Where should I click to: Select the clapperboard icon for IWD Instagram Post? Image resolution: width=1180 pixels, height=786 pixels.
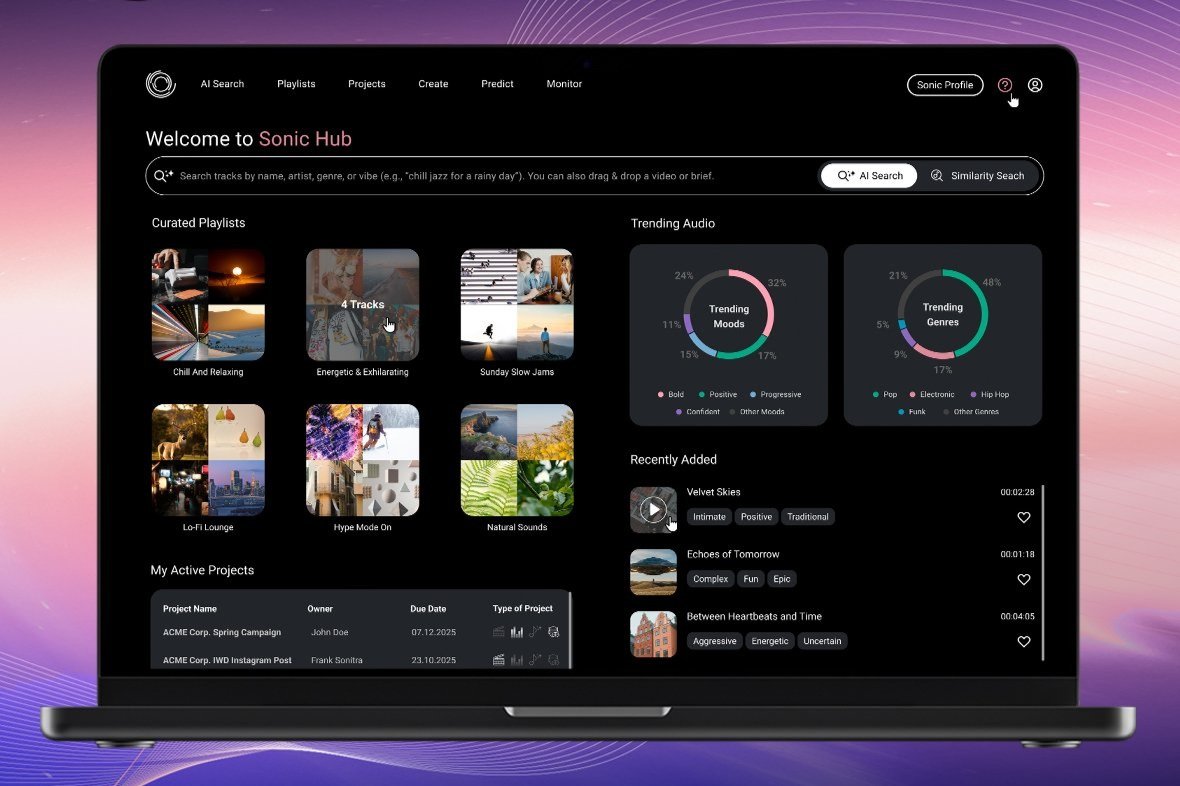(498, 659)
